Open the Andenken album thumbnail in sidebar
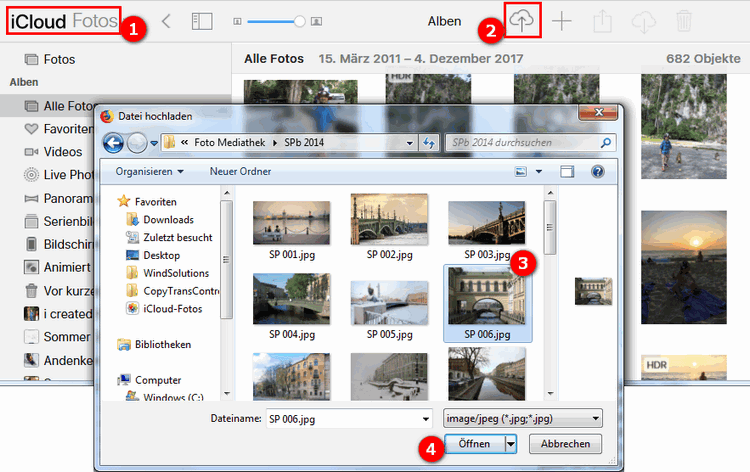Image resolution: width=750 pixels, height=472 pixels. [x=31, y=360]
